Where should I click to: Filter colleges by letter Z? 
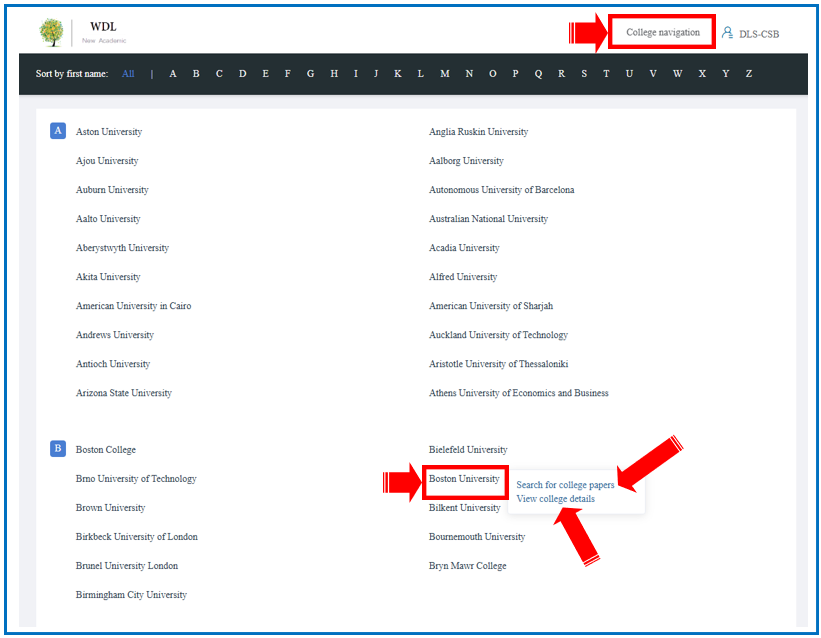point(749,74)
